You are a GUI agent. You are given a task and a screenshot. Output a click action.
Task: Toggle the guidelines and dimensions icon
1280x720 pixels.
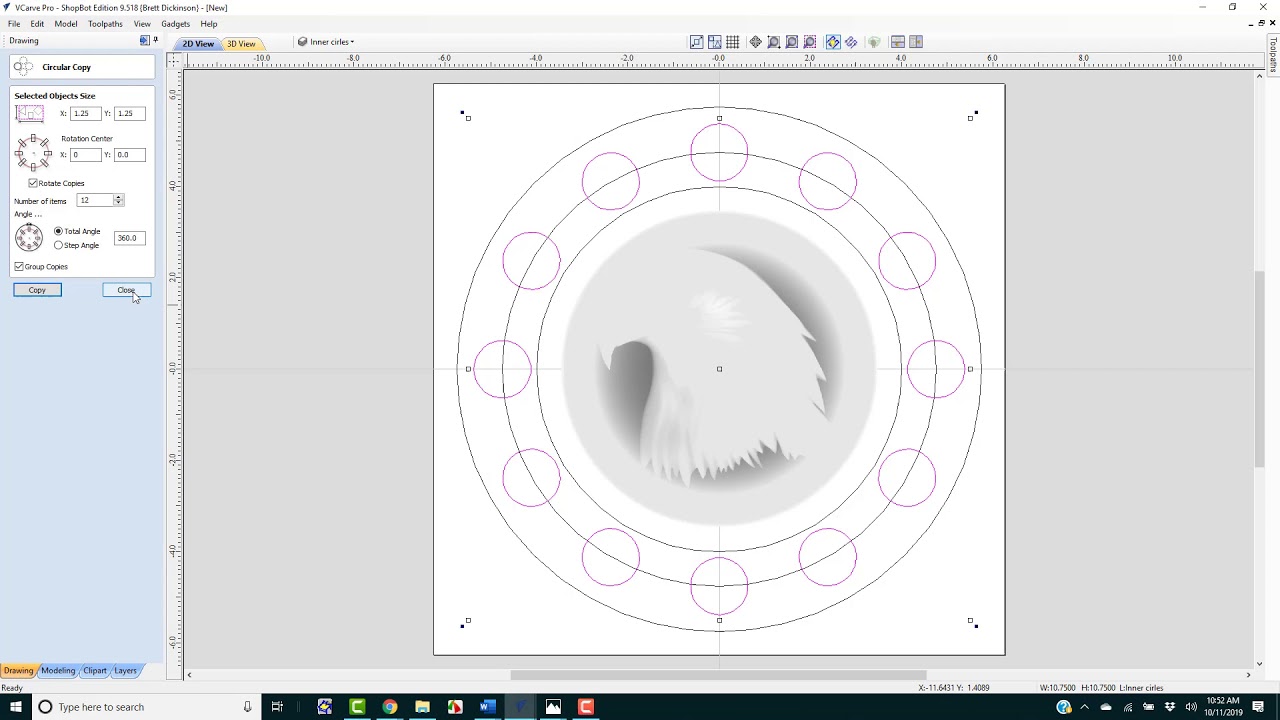[714, 42]
